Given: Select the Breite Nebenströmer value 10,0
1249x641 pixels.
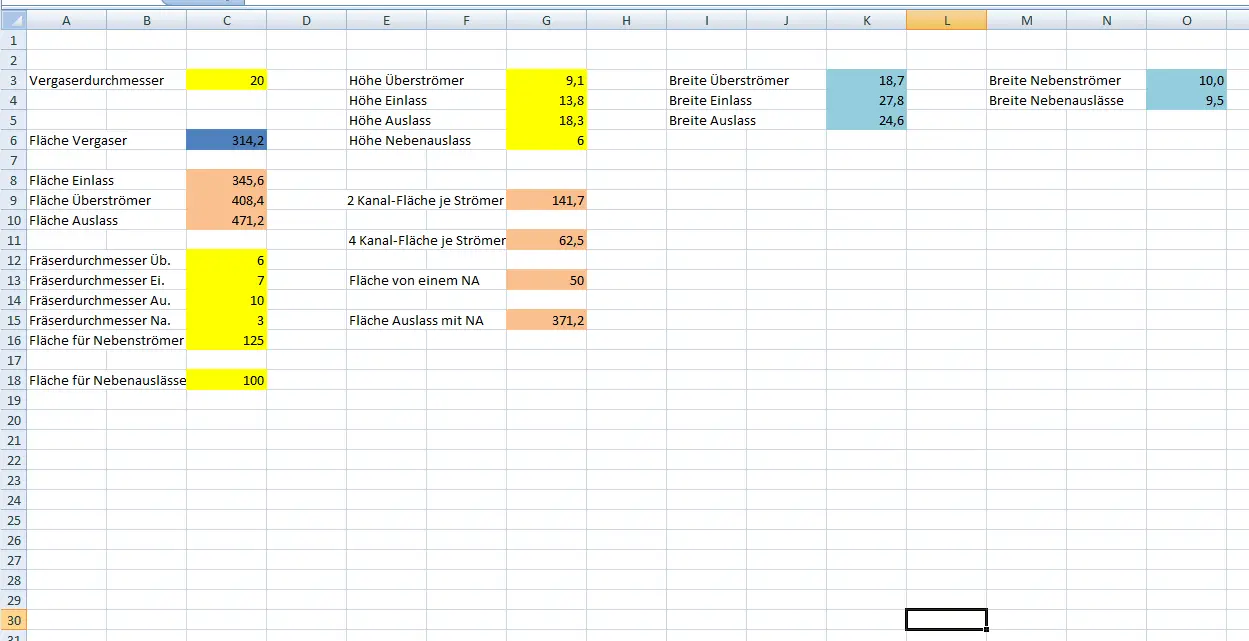Looking at the screenshot, I should click(1186, 80).
